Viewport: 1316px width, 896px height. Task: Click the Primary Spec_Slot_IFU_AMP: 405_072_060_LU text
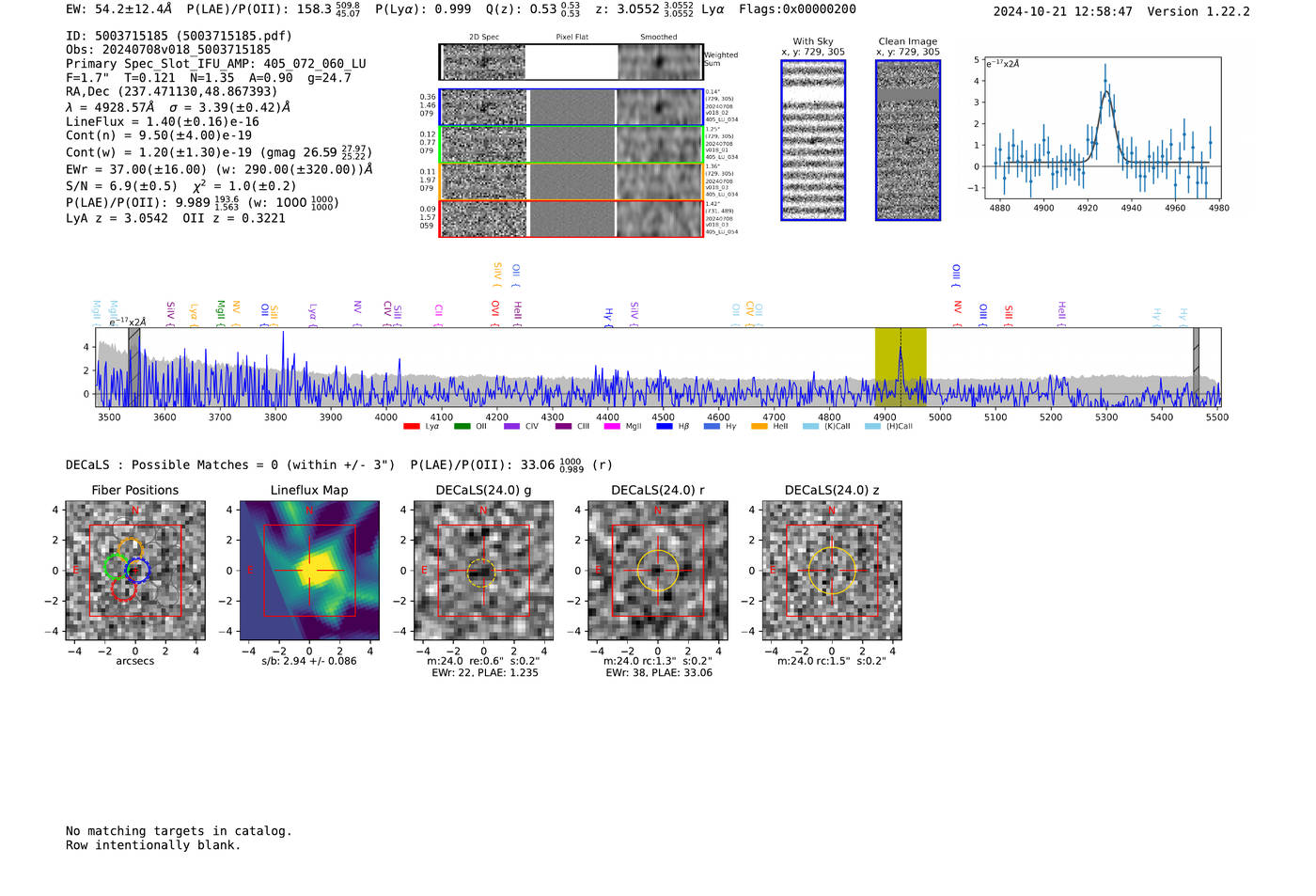[x=216, y=64]
